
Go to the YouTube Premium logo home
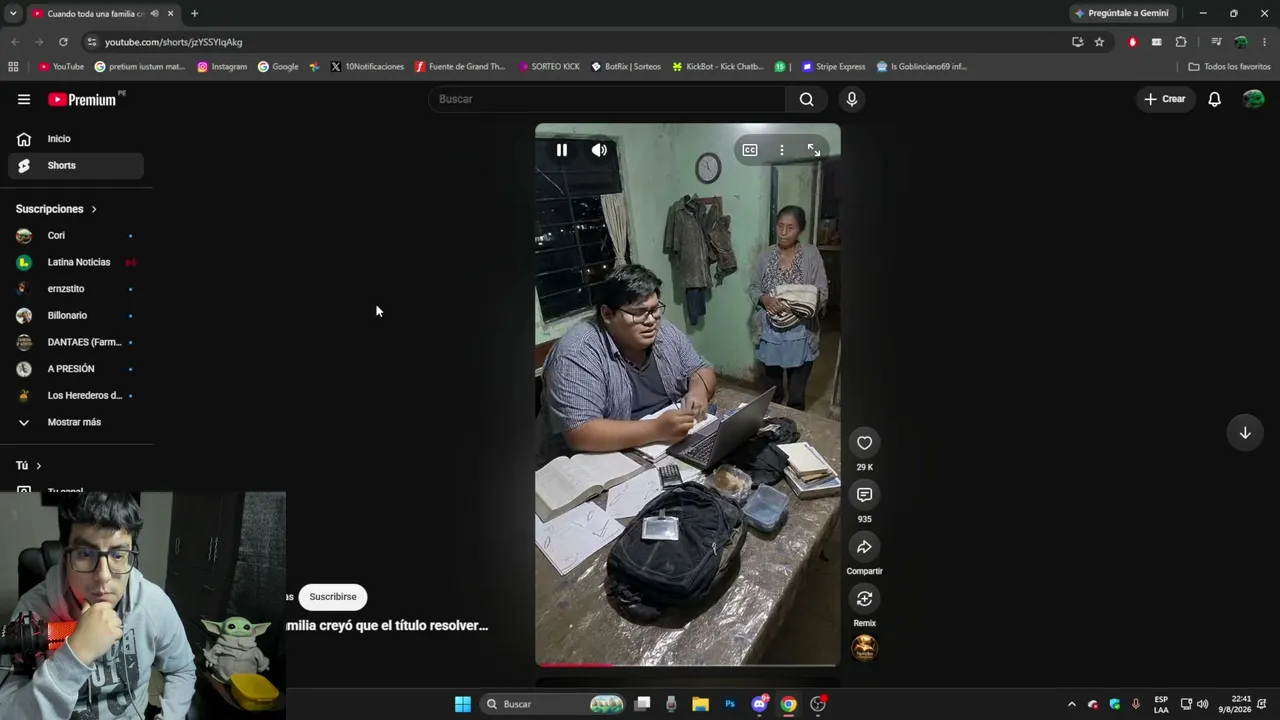point(82,99)
